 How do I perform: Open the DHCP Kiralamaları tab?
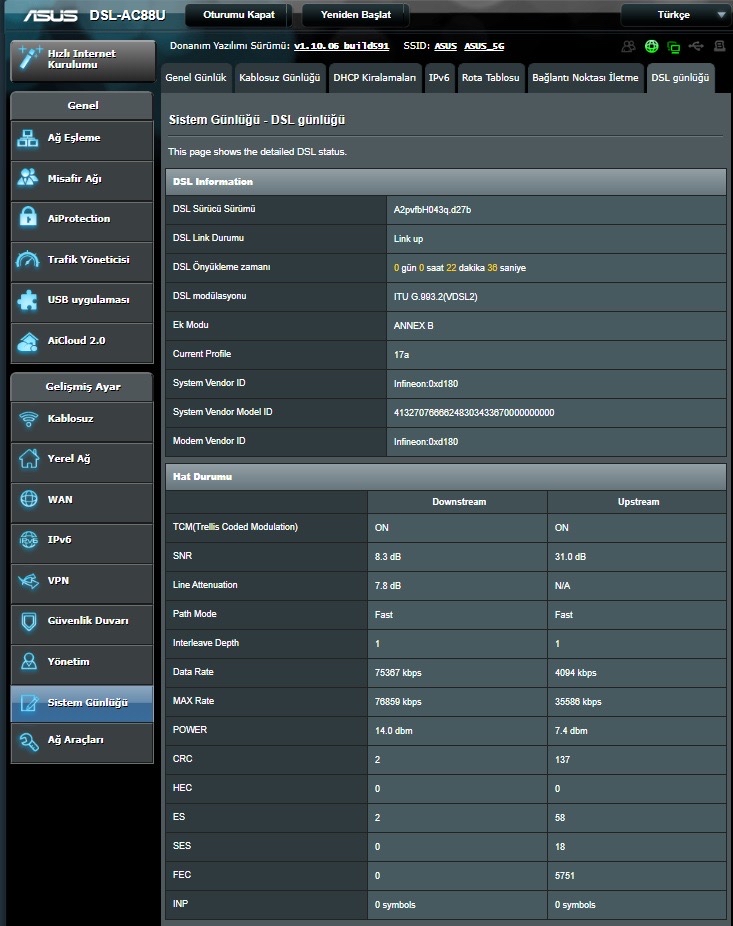click(x=374, y=78)
